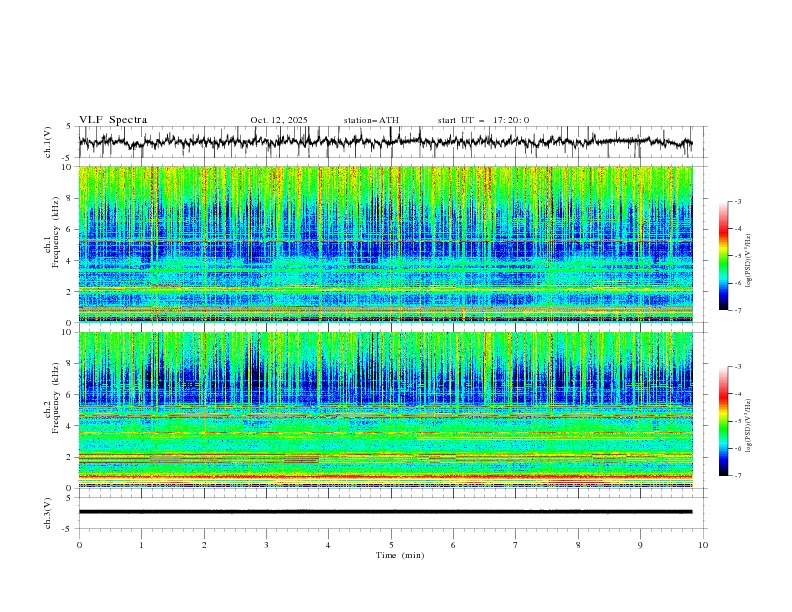Click time axis tick label "7"
The image size is (792, 612).
pos(516,545)
